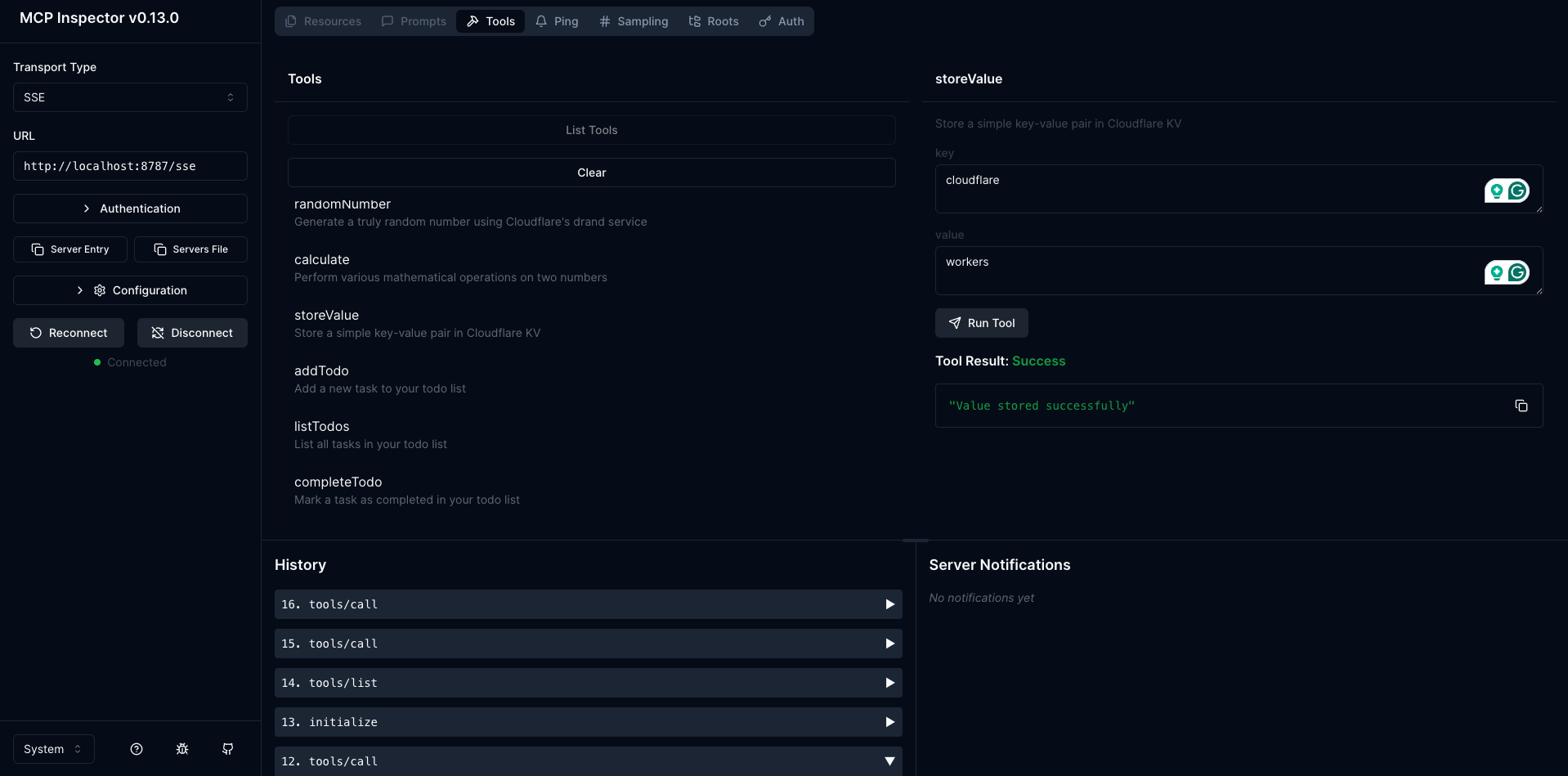Click the result text Value stored successfully
Screen dimensions: 1568x776
pos(1042,406)
